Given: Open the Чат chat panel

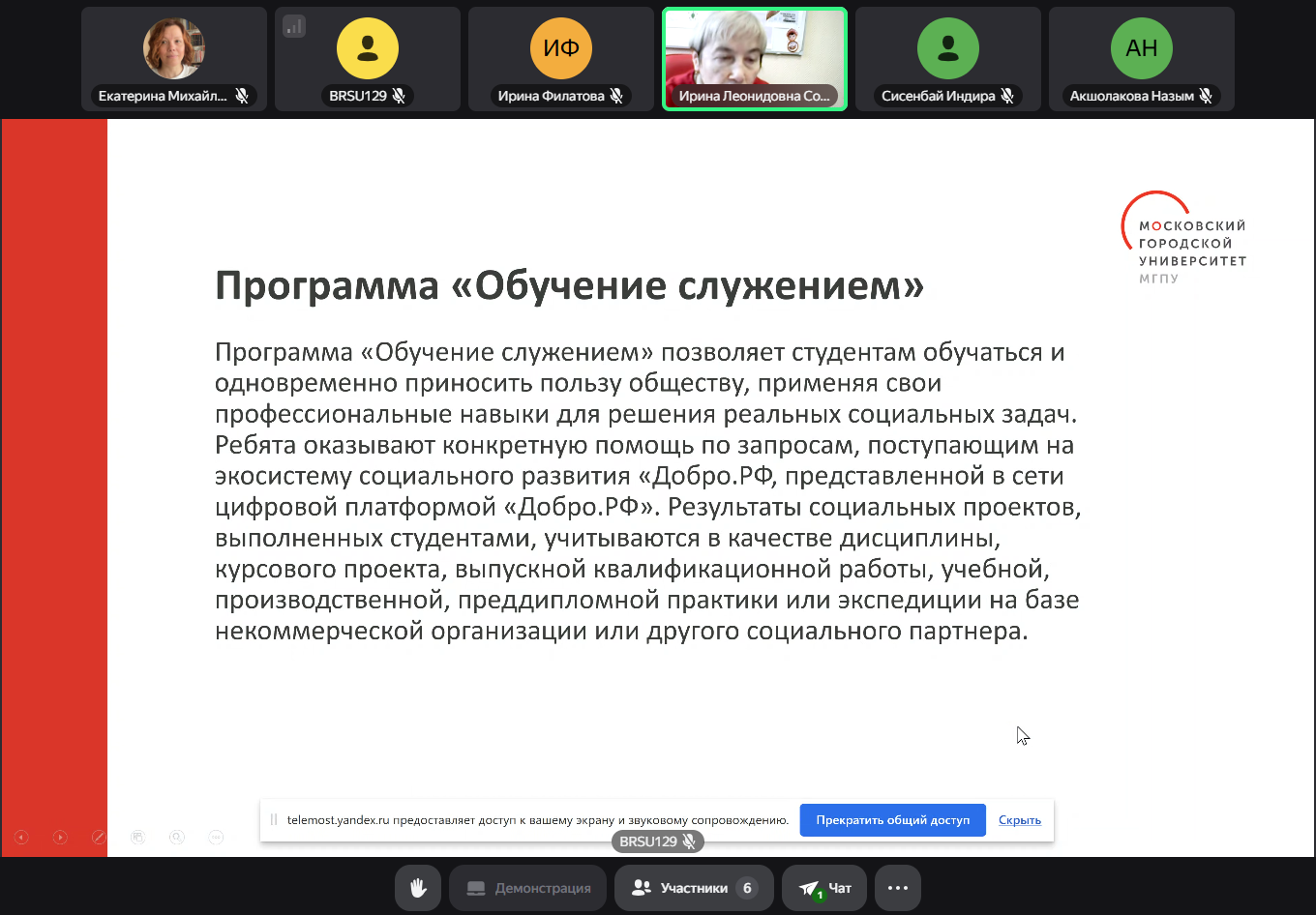Looking at the screenshot, I should click(x=825, y=888).
